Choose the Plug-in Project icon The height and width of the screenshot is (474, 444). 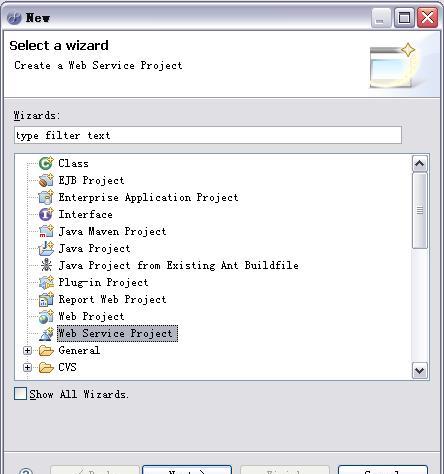pos(46,282)
